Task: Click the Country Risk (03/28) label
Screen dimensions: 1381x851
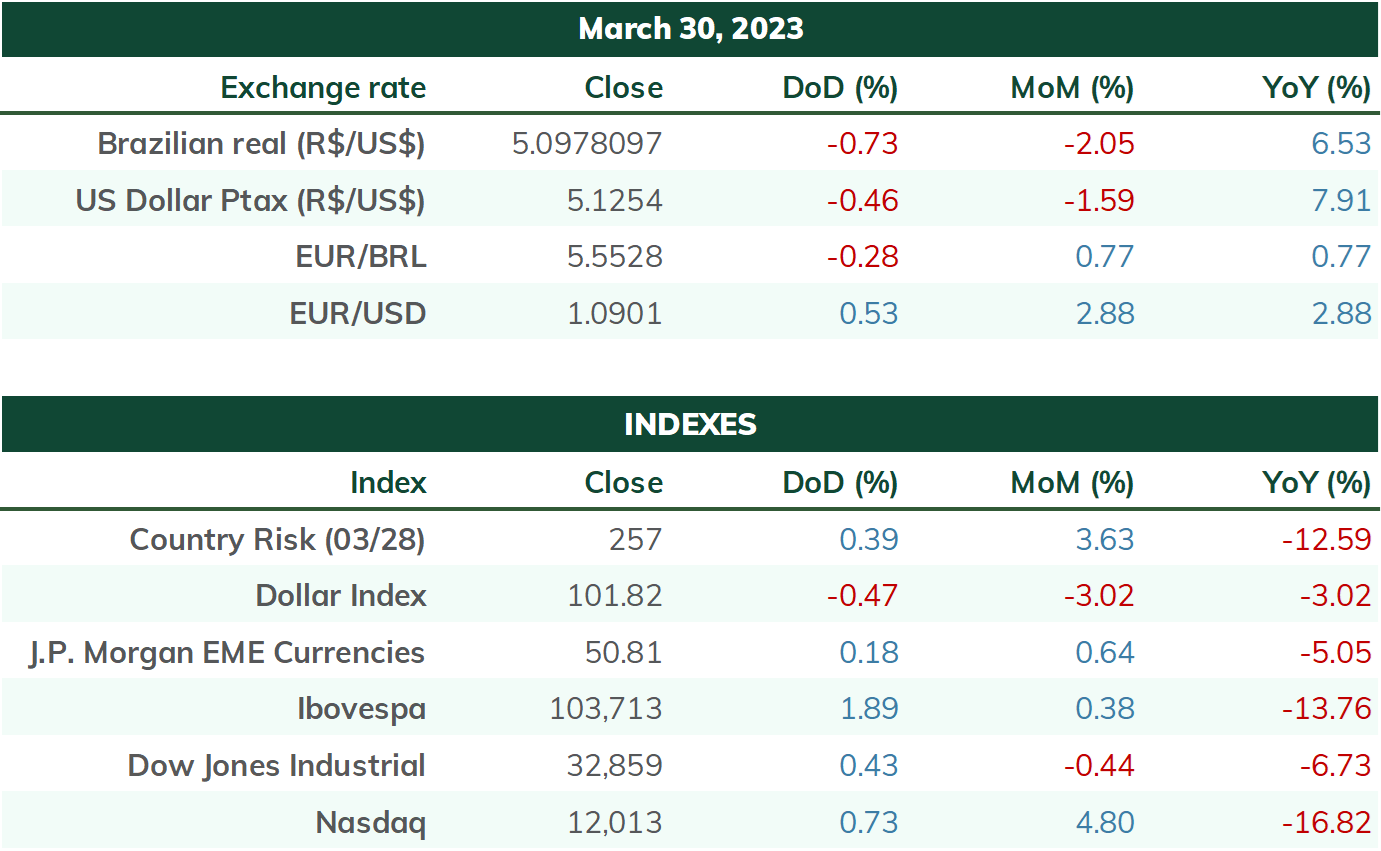Action: pyautogui.click(x=277, y=540)
